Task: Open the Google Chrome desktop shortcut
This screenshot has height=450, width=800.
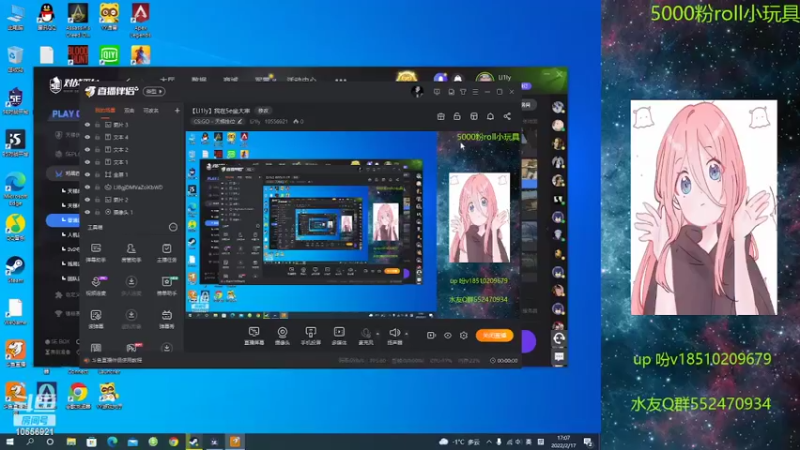Action: point(78,396)
